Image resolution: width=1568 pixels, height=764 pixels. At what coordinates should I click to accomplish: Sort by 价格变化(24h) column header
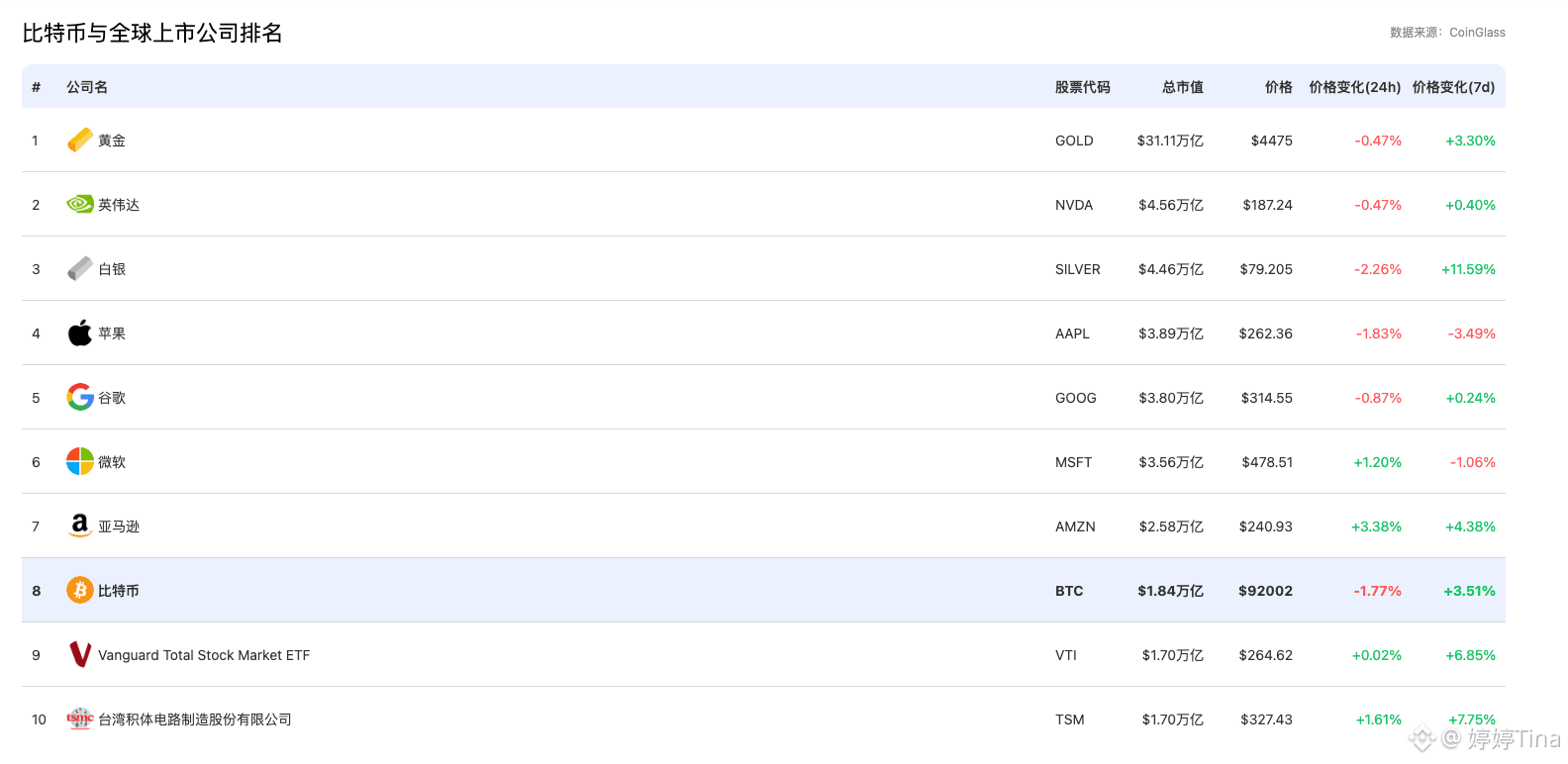click(x=1354, y=87)
